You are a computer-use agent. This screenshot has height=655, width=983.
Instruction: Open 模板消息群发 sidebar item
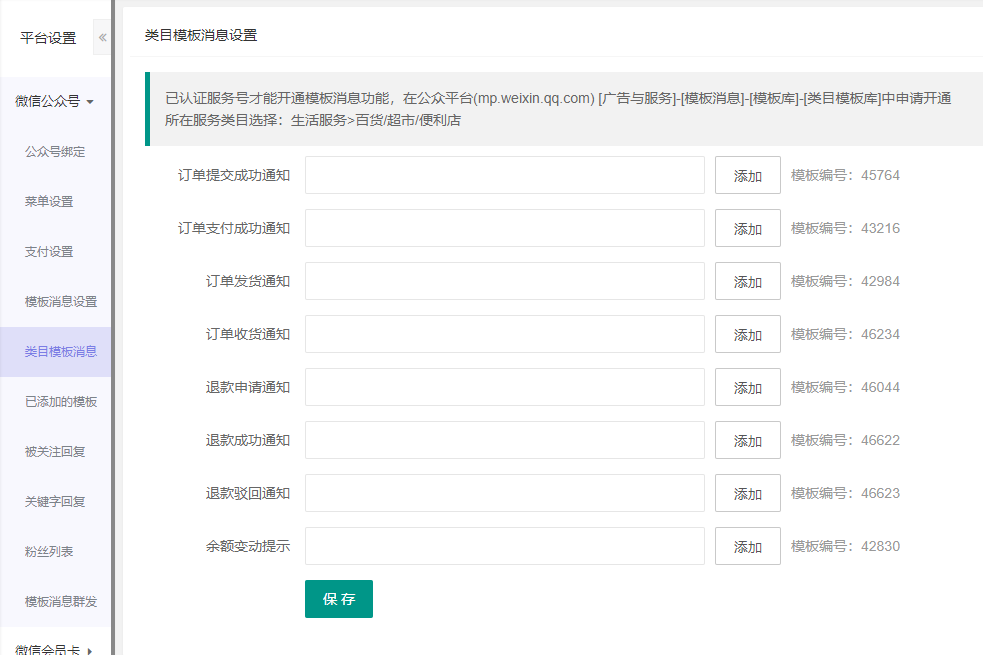coord(61,602)
